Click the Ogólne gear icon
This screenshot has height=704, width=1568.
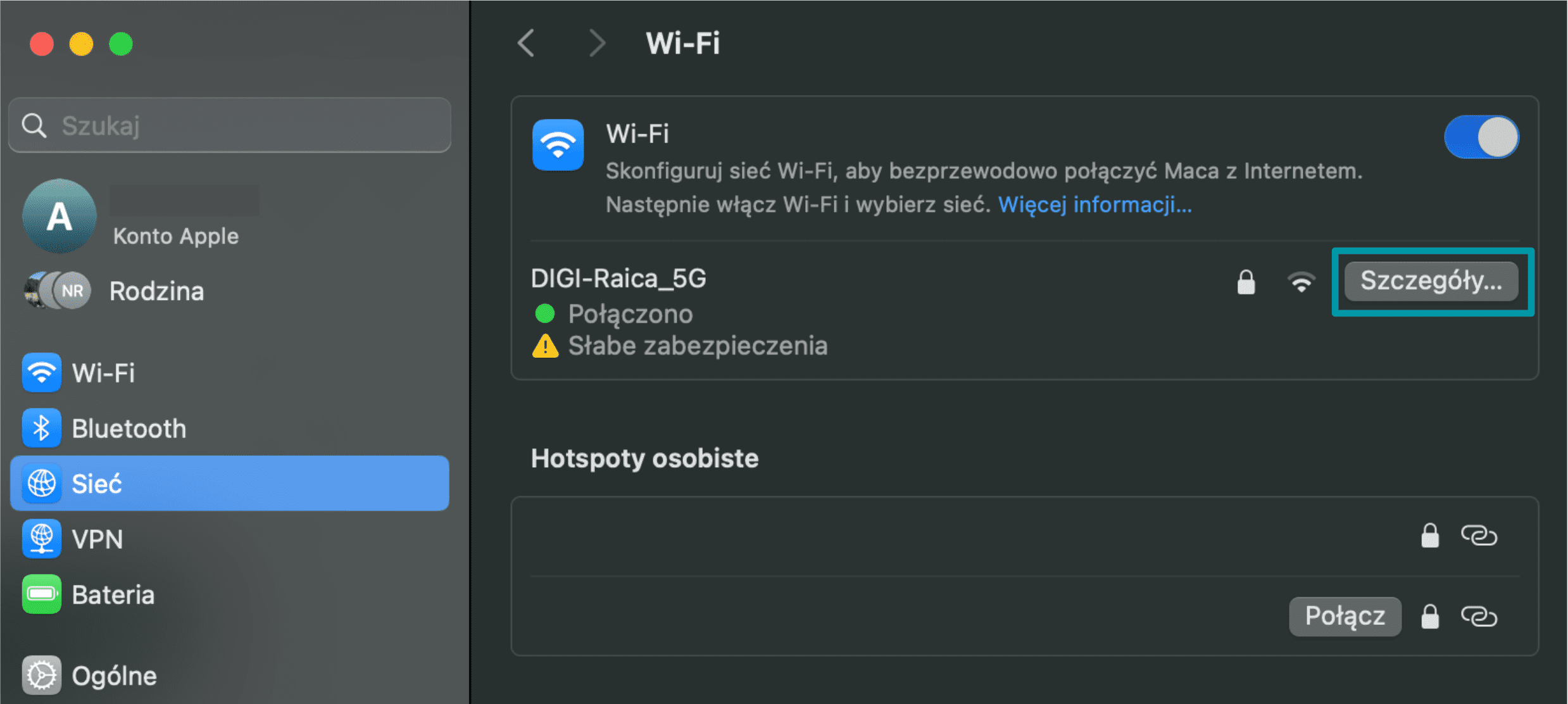[42, 675]
